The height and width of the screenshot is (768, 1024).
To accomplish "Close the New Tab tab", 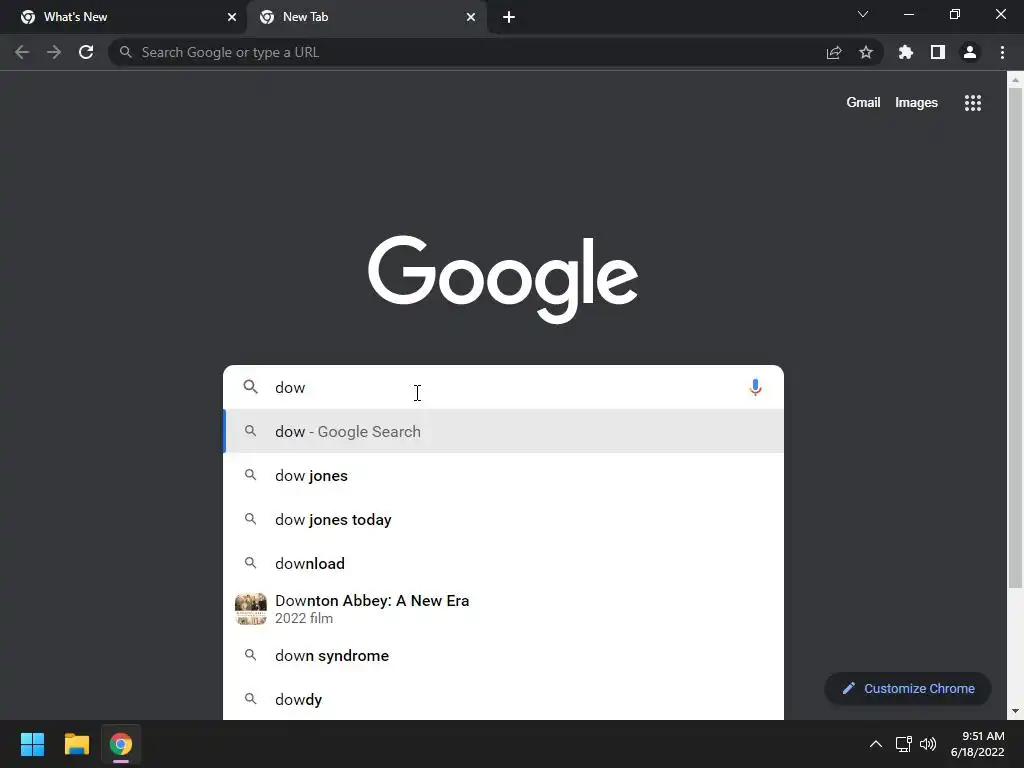I will pos(471,17).
